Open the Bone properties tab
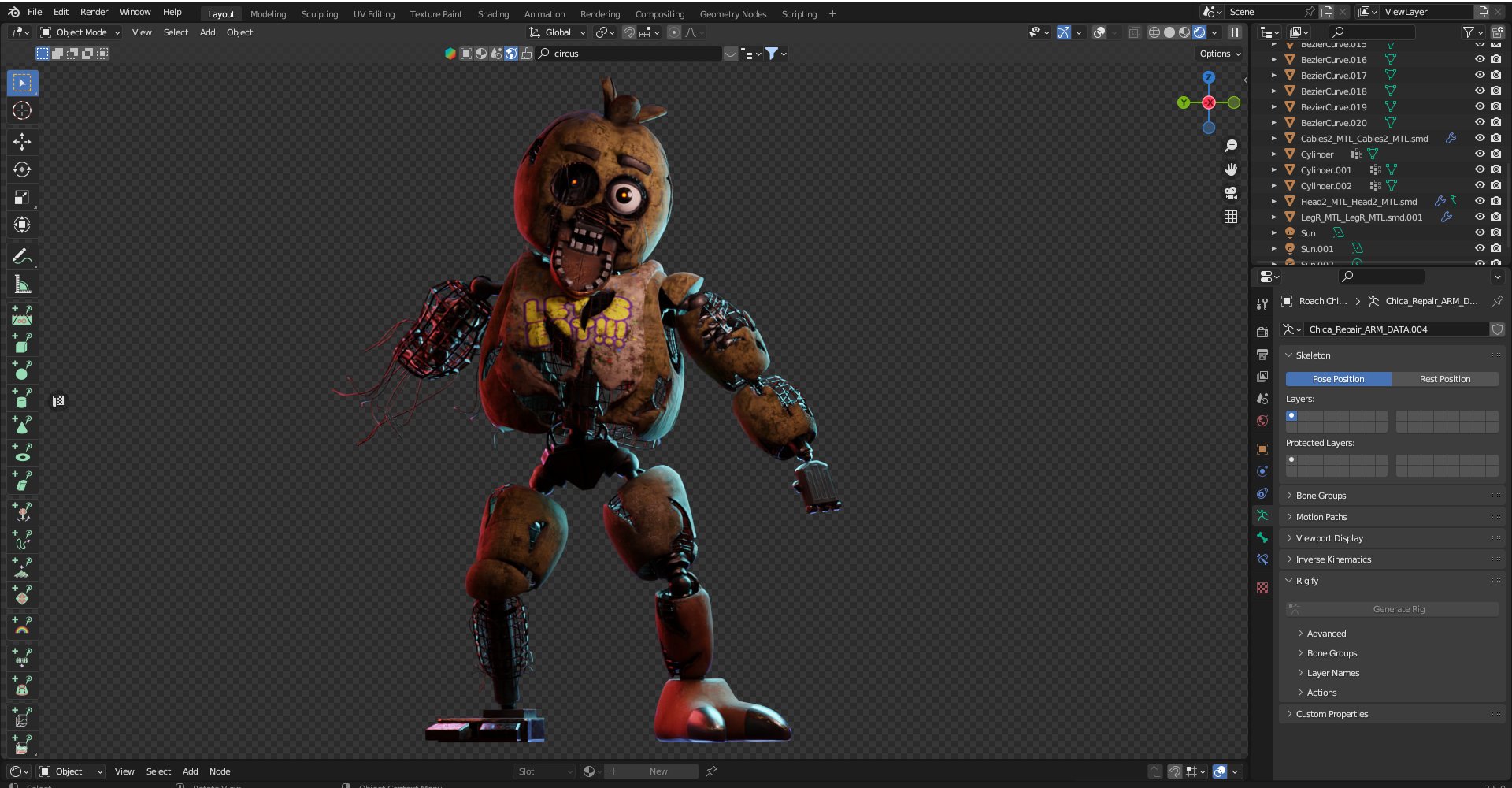The height and width of the screenshot is (788, 1512). tap(1262, 537)
